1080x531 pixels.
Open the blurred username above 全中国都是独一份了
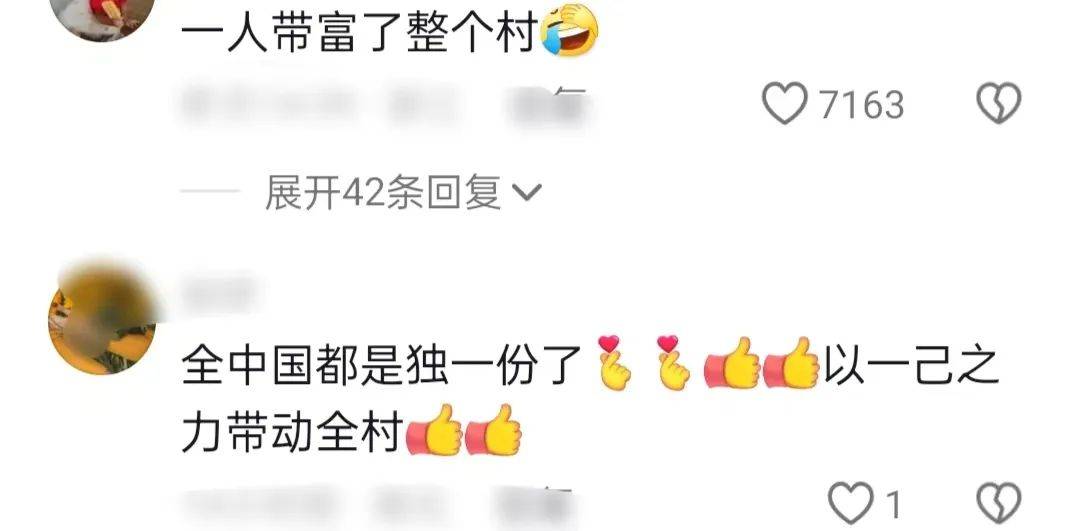219,293
